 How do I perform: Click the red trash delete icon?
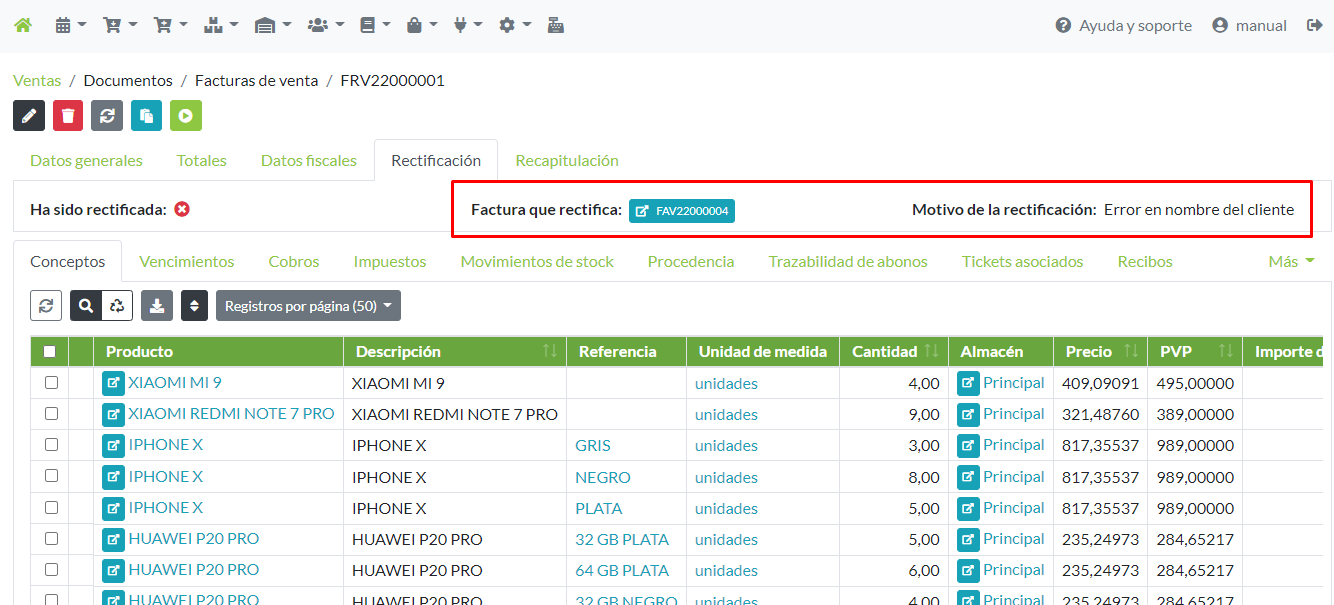pos(67,115)
